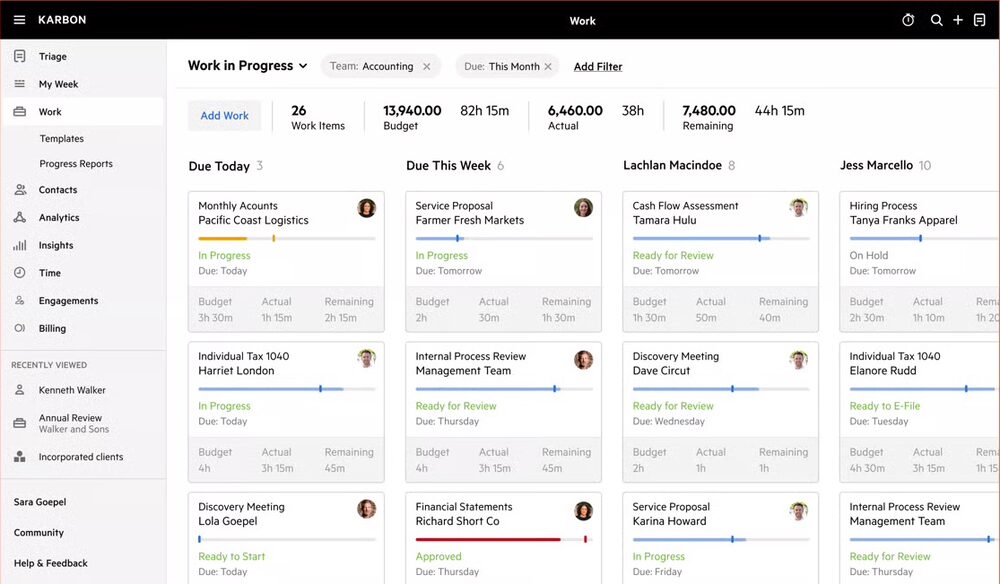Open the Monthly Acounts Pacific Coast Logistics card
The height and width of the screenshot is (584, 1000).
pos(286,261)
